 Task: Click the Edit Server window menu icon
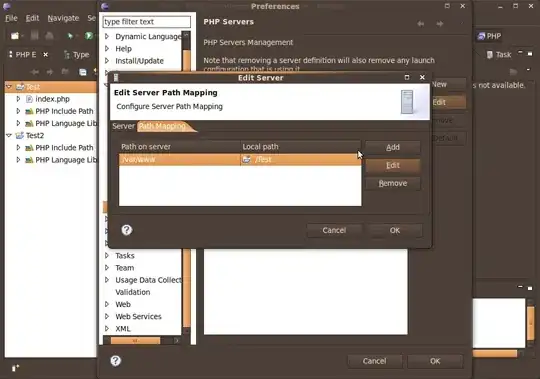point(116,77)
